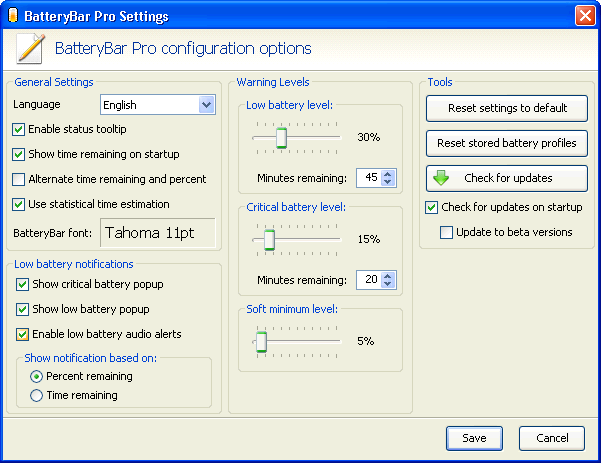This screenshot has width=601, height=463.
Task: Open the Language dropdown list
Action: tap(207, 105)
